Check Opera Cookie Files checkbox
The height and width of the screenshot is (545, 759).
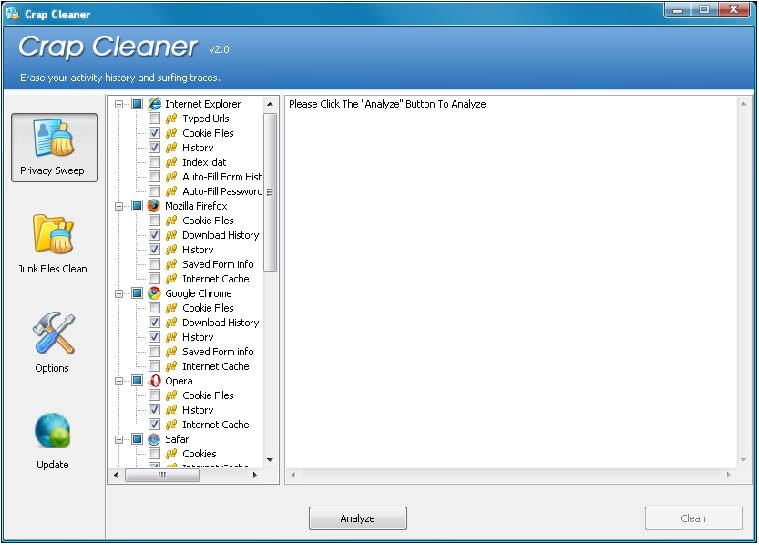(154, 395)
